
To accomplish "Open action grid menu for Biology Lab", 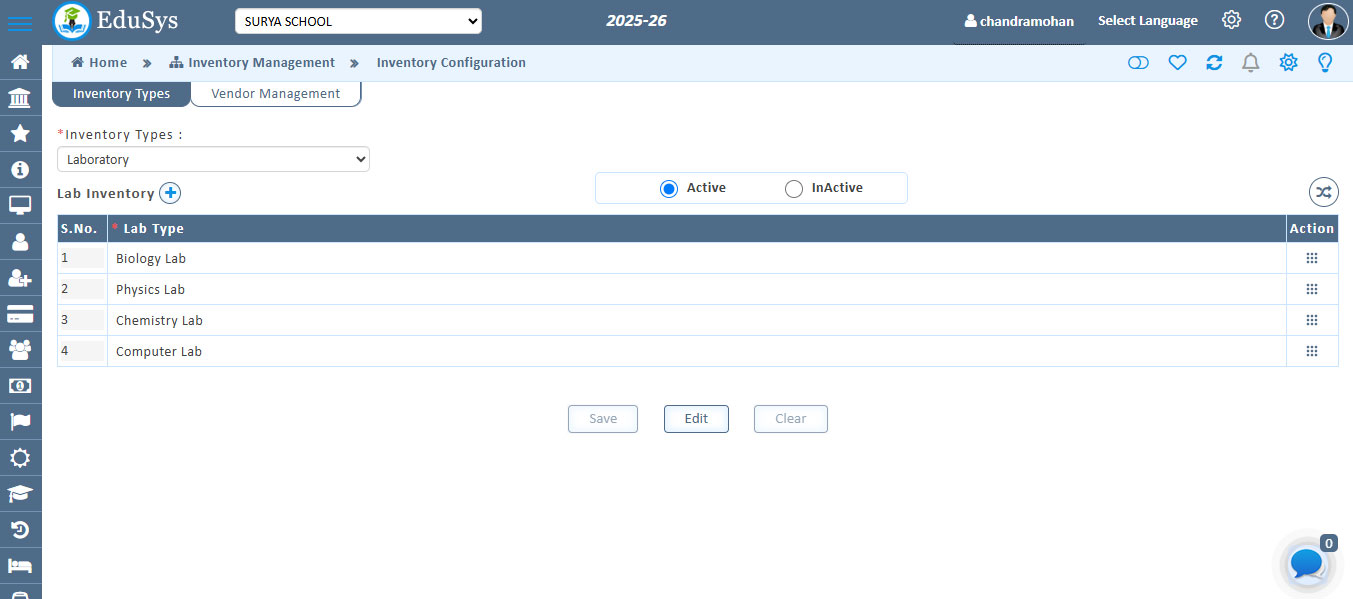I will (x=1311, y=258).
